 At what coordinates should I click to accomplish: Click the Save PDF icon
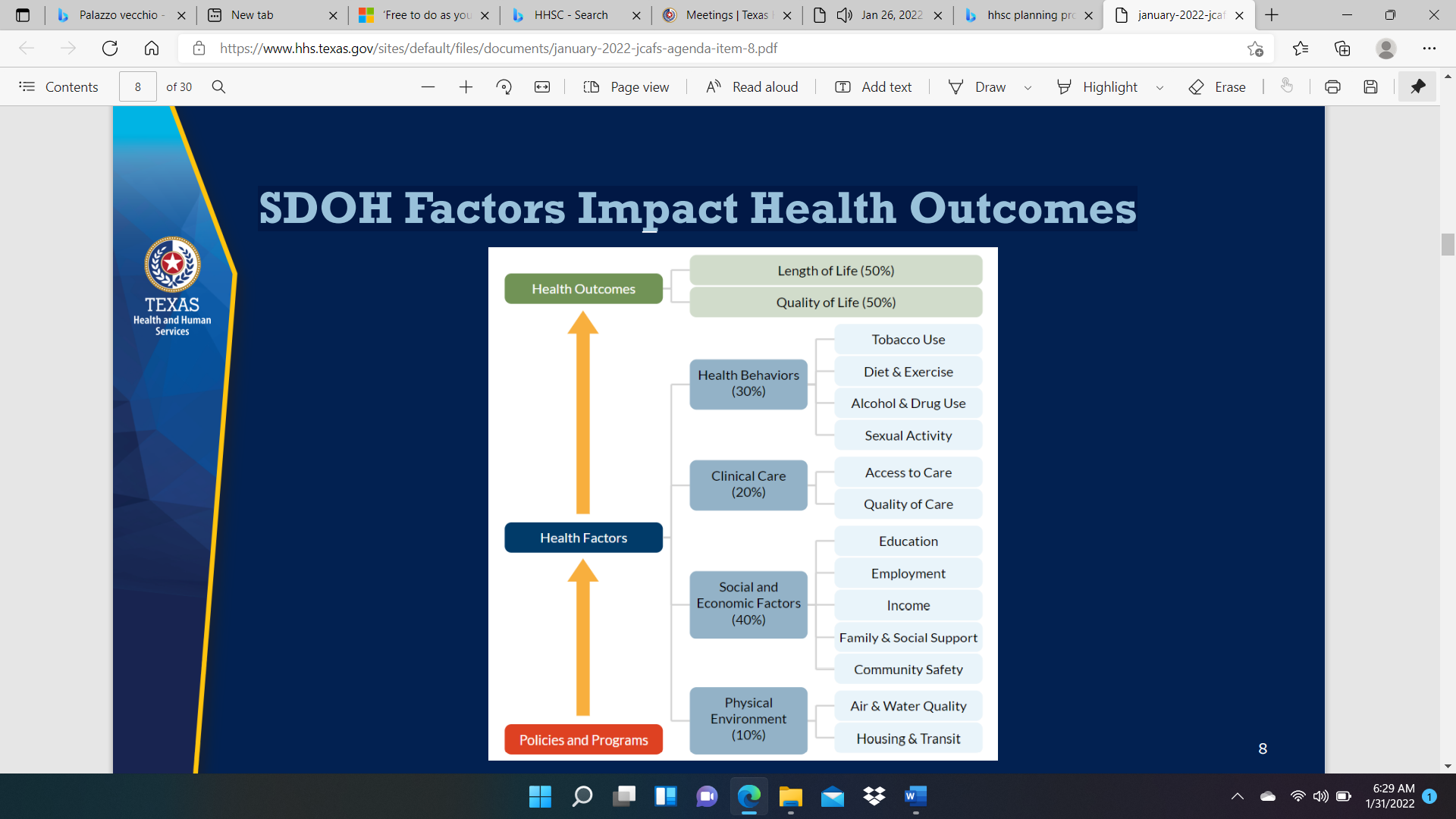coord(1370,87)
